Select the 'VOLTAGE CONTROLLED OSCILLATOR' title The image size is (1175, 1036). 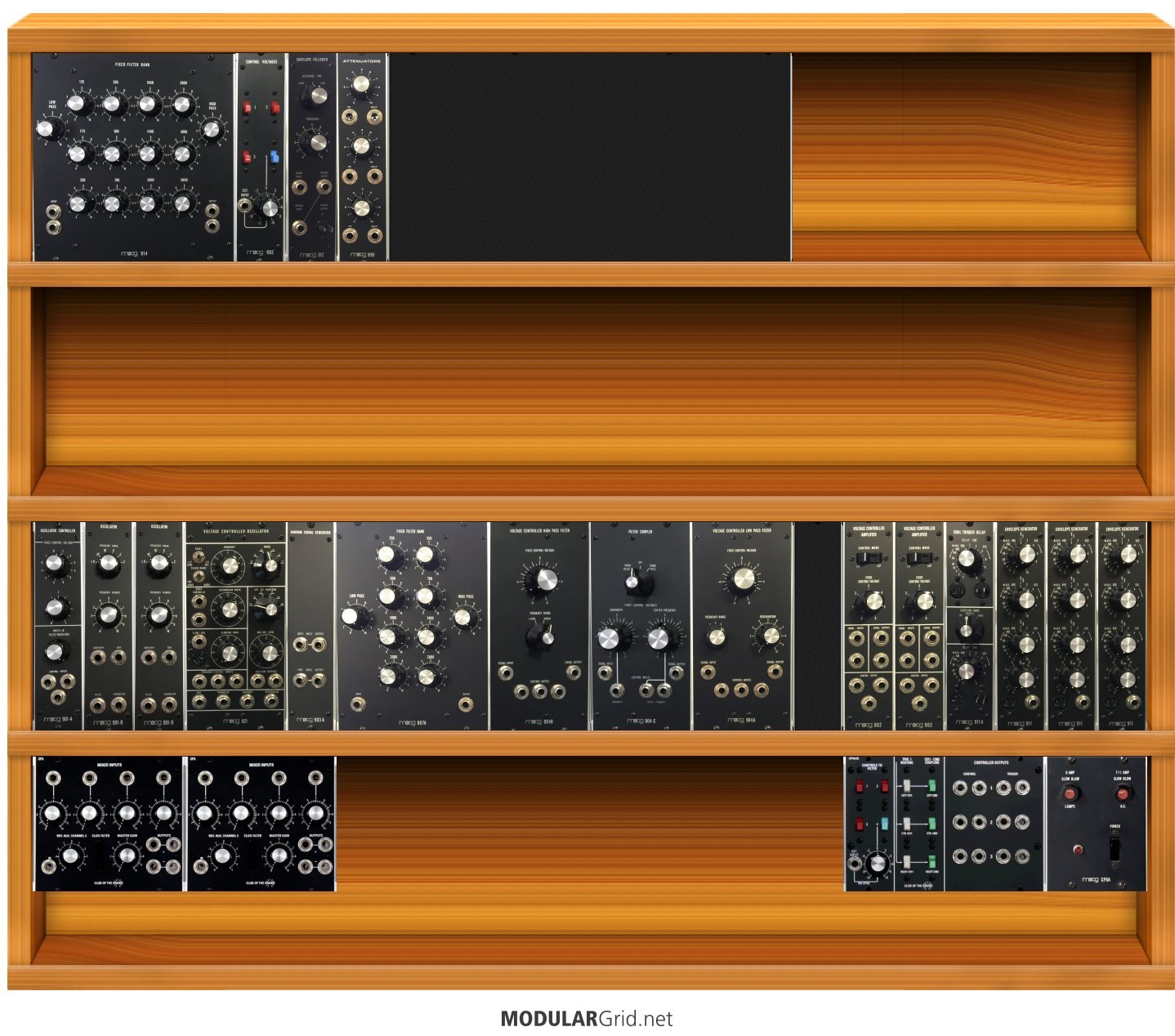tap(236, 531)
